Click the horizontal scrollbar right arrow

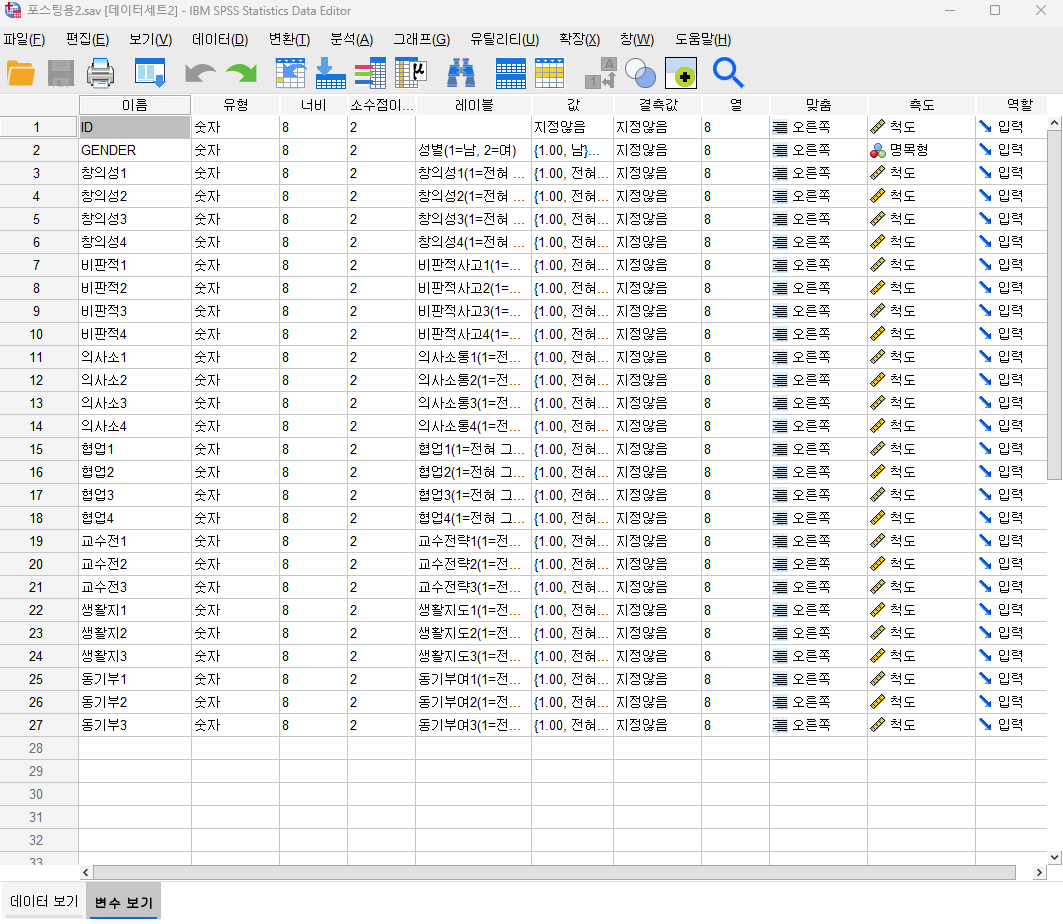click(1039, 872)
